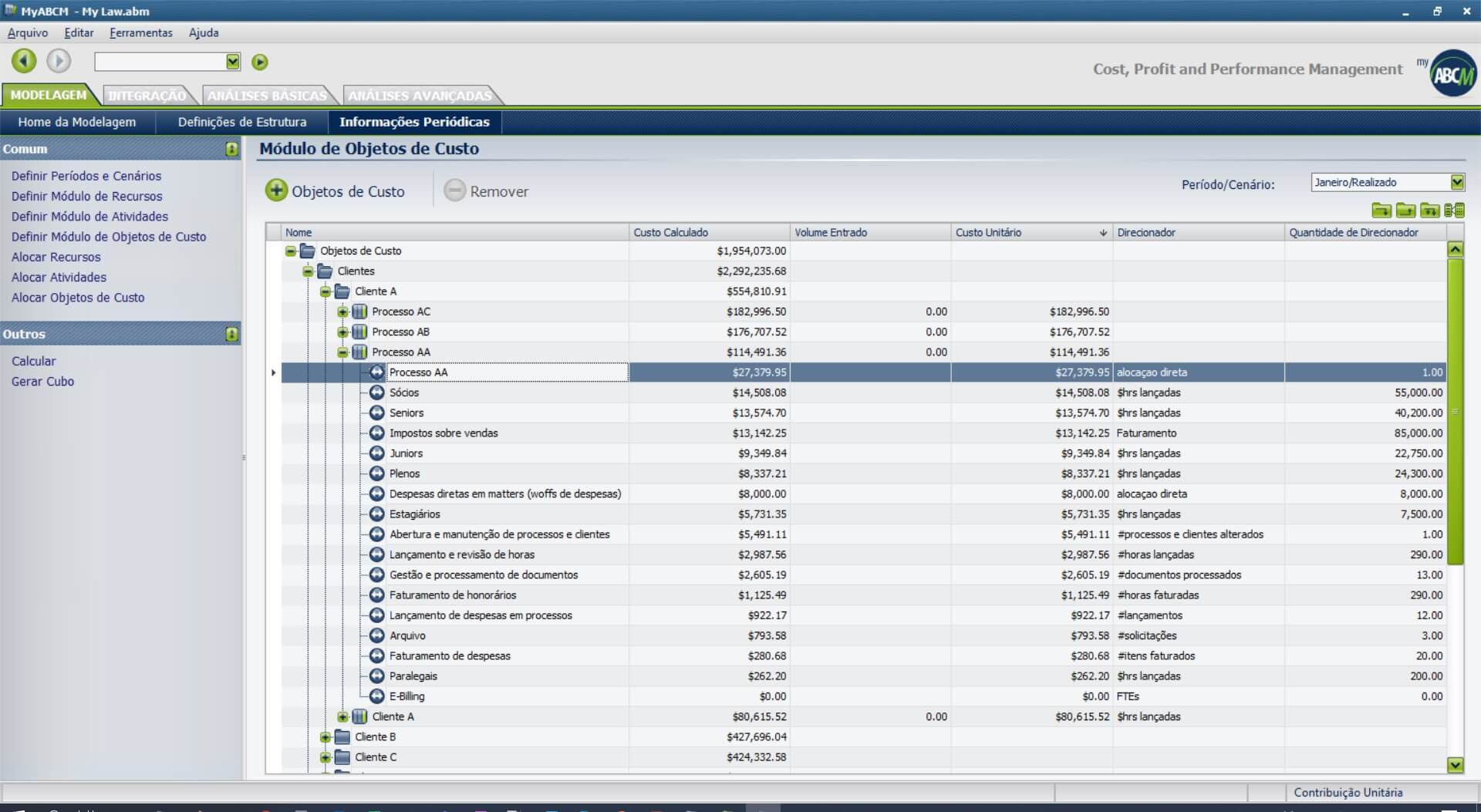Click the arrow icon beside Plenos

coord(376,473)
